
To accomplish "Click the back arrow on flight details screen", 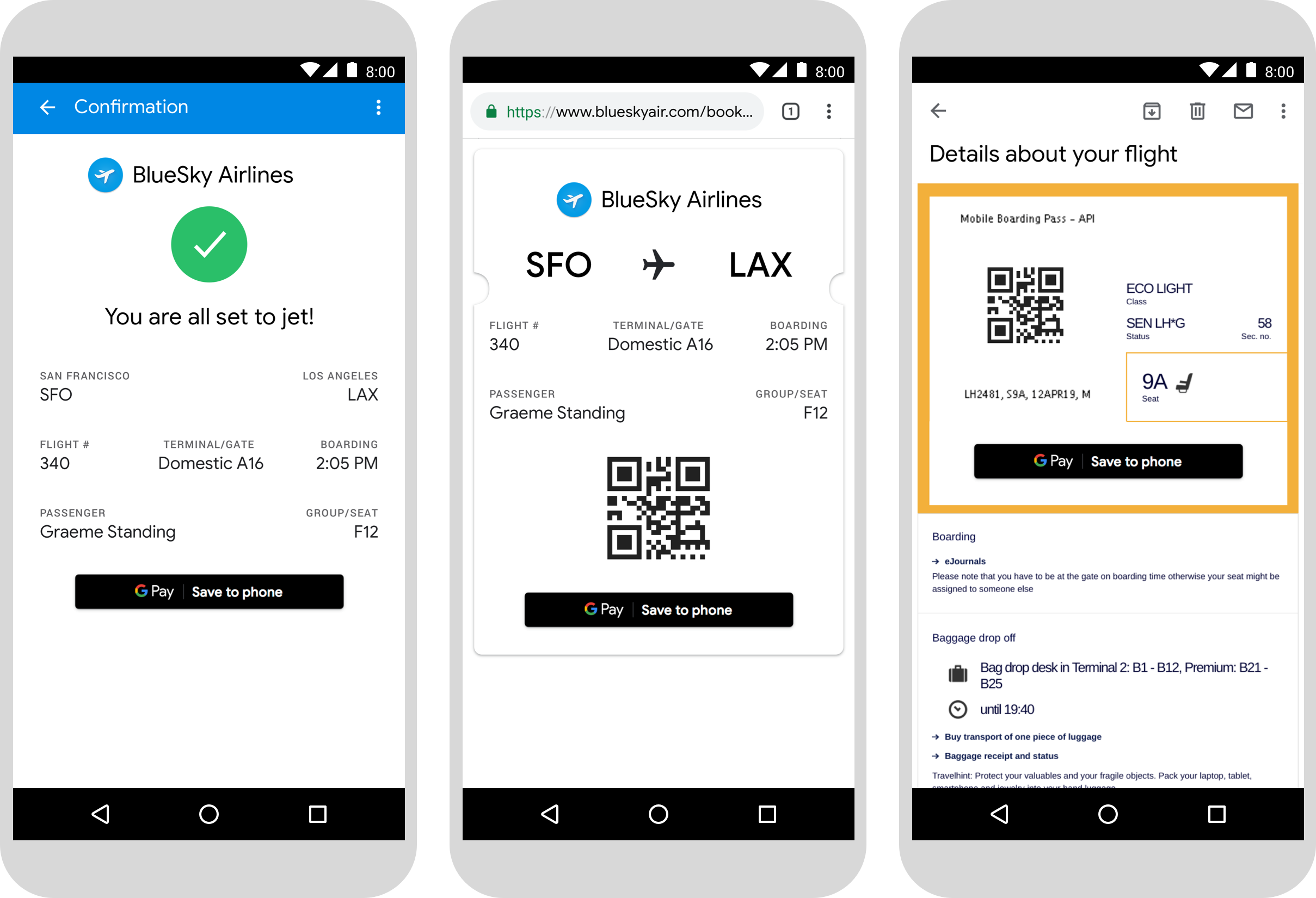I will pos(938,110).
